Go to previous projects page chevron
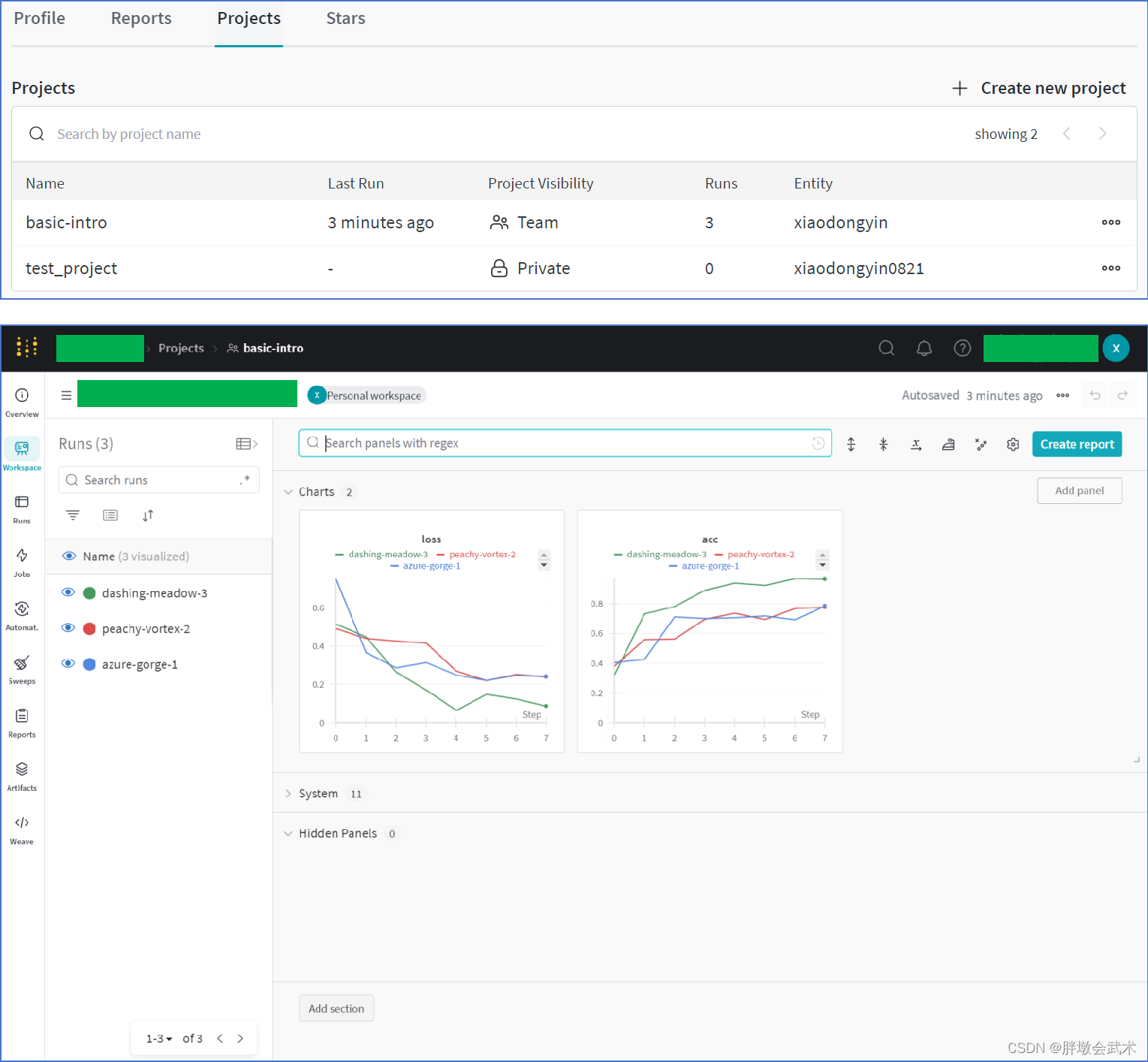The image size is (1148, 1062). coord(1066,134)
